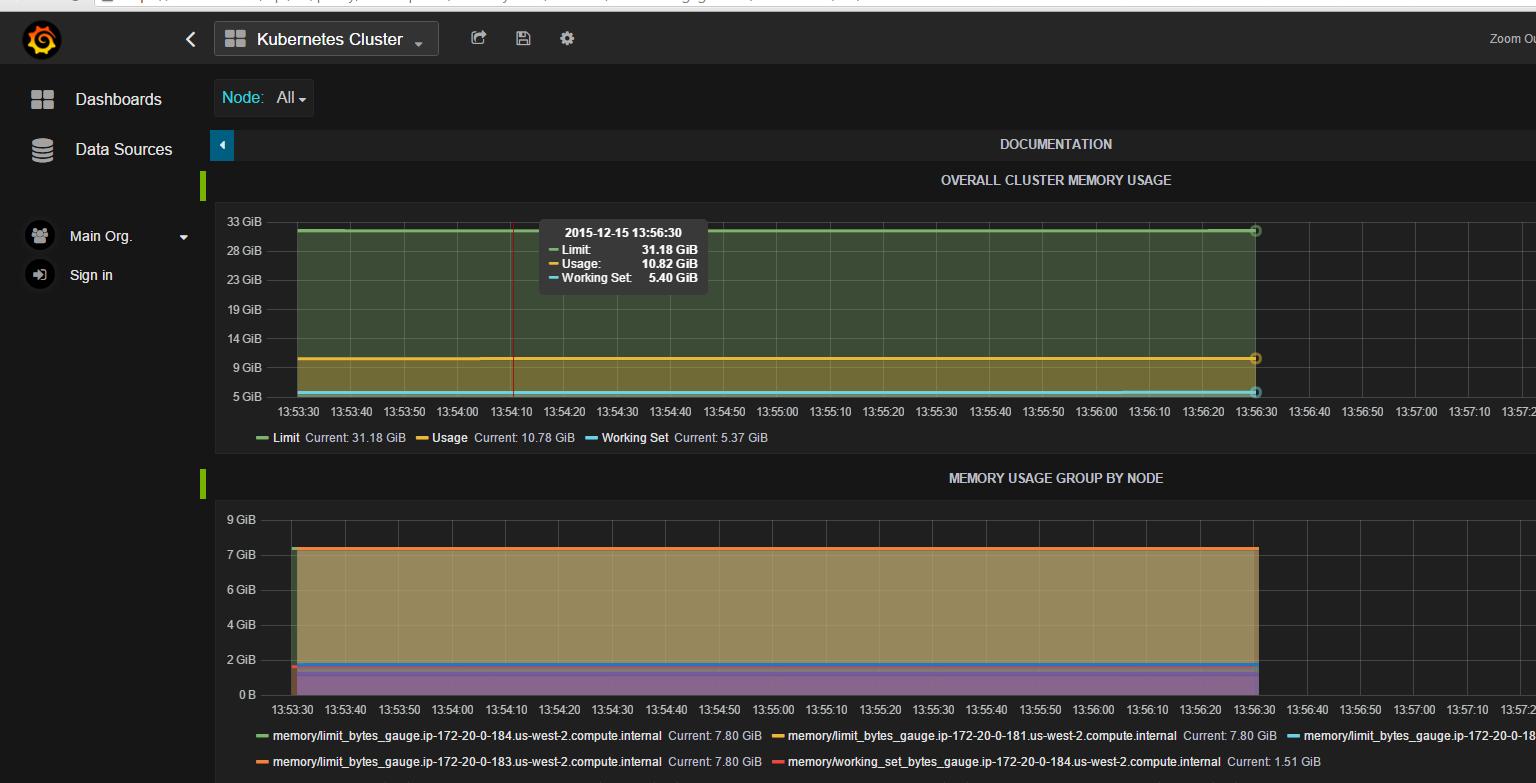Click the Current: 31.18 GiB legend value
Image resolution: width=1536 pixels, height=783 pixels.
(x=355, y=438)
